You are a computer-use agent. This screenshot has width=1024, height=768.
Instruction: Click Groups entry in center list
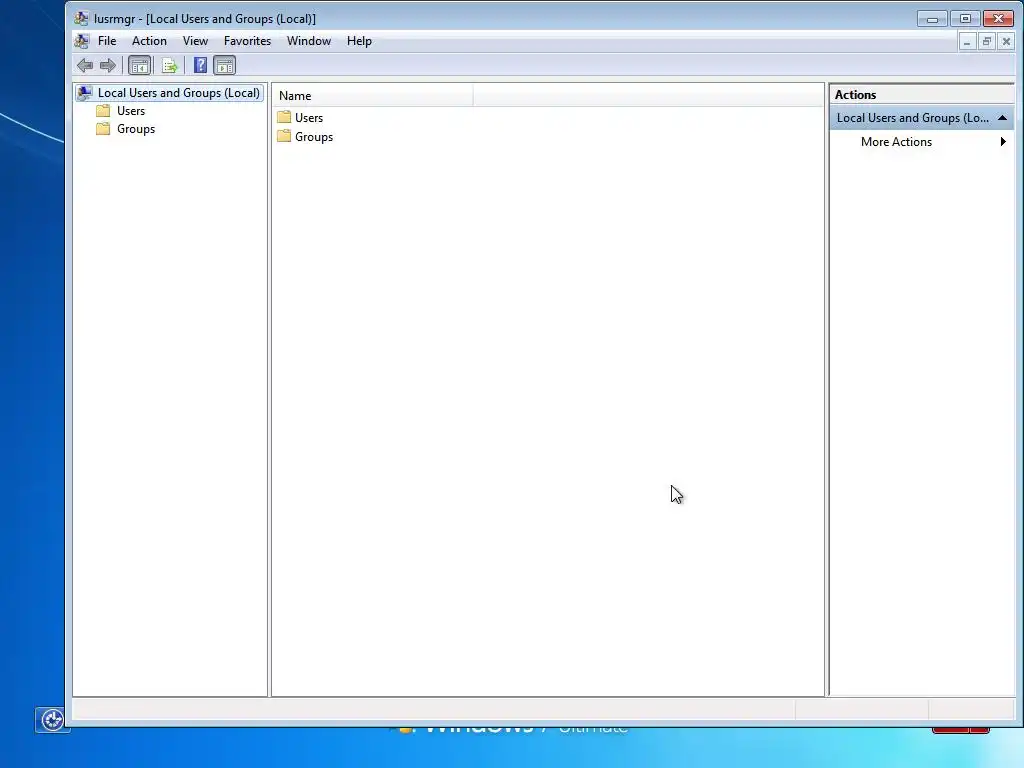(314, 137)
